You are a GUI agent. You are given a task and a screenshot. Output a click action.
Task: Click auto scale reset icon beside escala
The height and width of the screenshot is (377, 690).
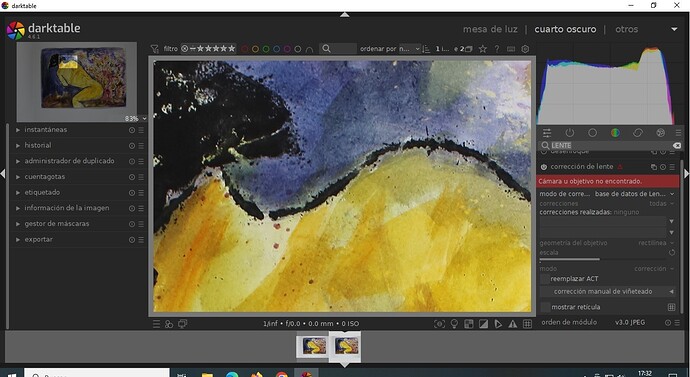click(672, 253)
